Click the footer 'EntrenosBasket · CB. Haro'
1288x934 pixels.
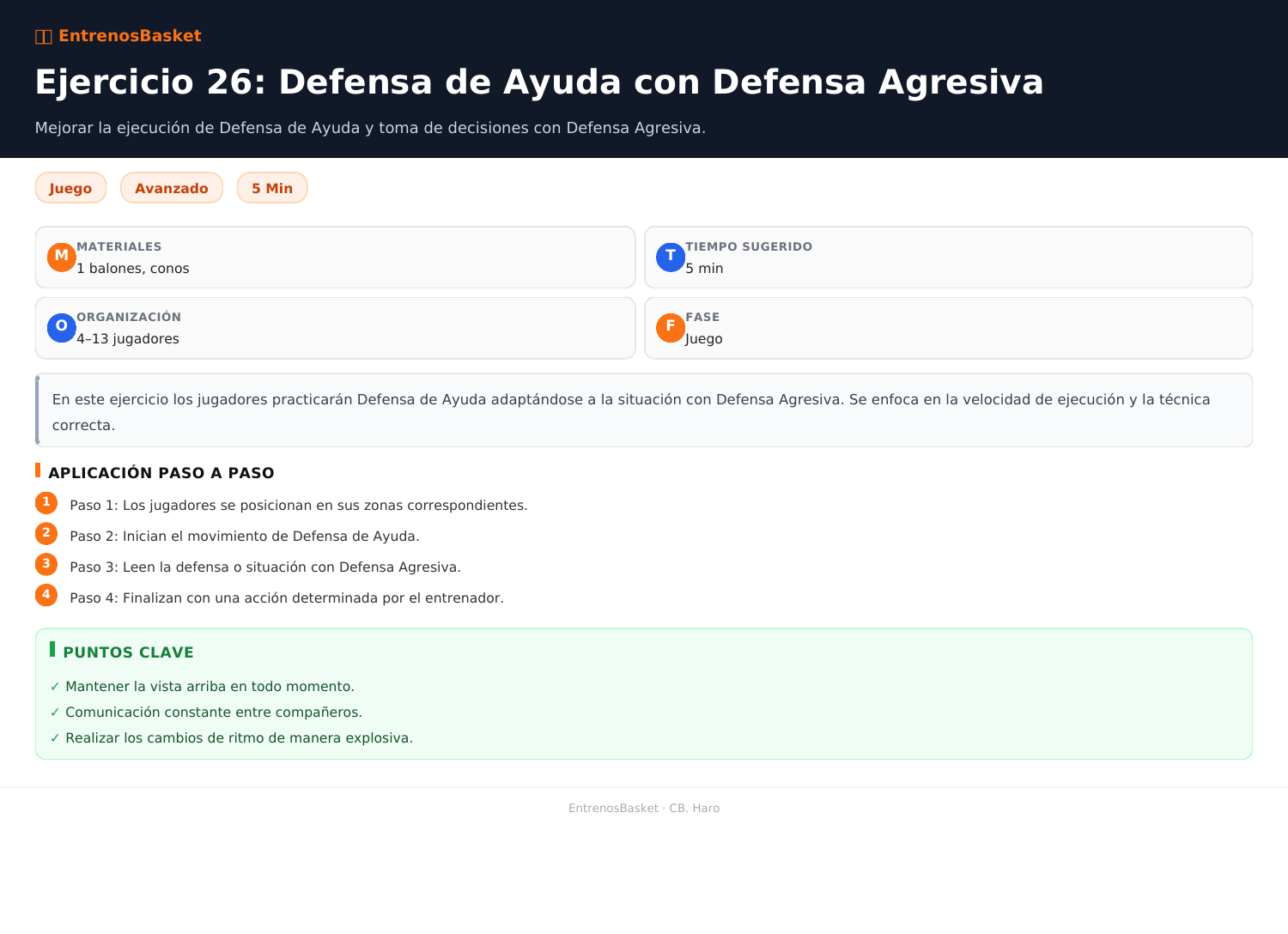[x=644, y=809]
